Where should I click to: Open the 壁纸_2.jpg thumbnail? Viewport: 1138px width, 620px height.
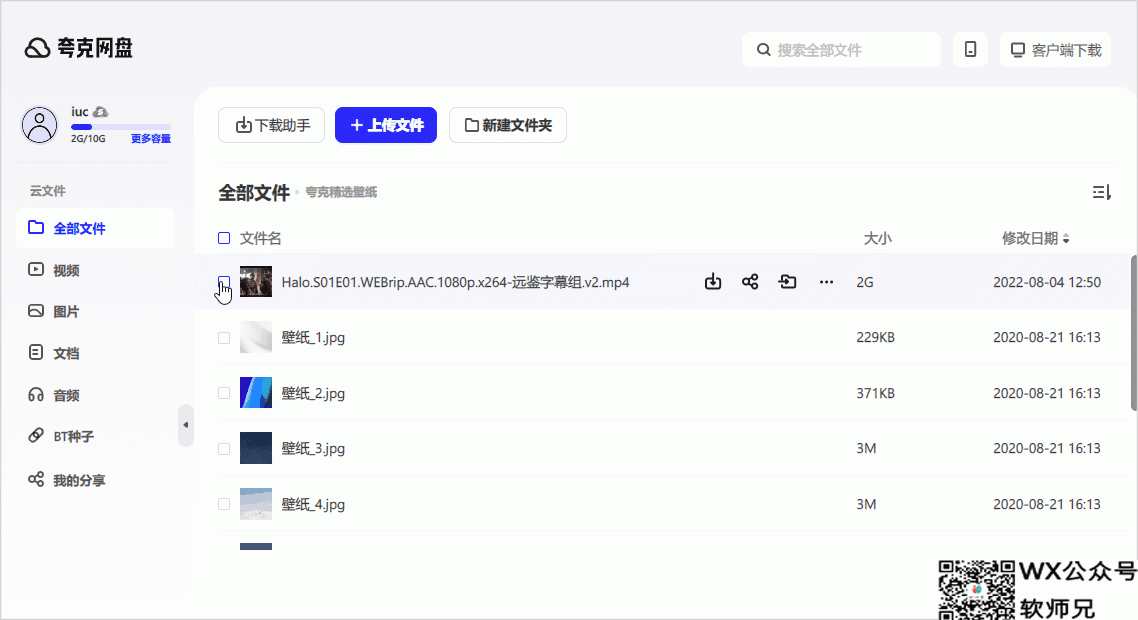click(x=255, y=393)
